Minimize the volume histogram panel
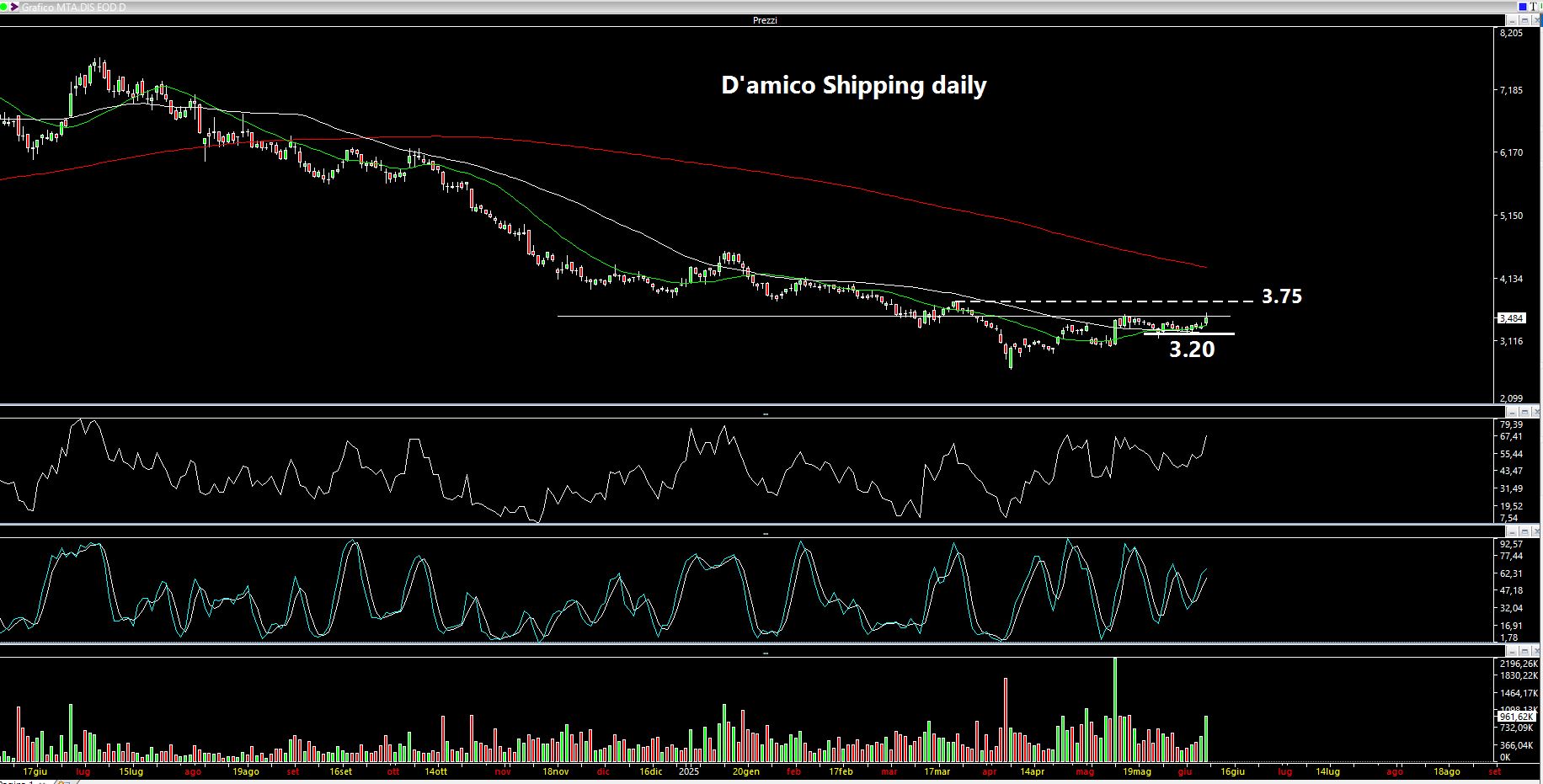1543x784 pixels. [x=1512, y=651]
